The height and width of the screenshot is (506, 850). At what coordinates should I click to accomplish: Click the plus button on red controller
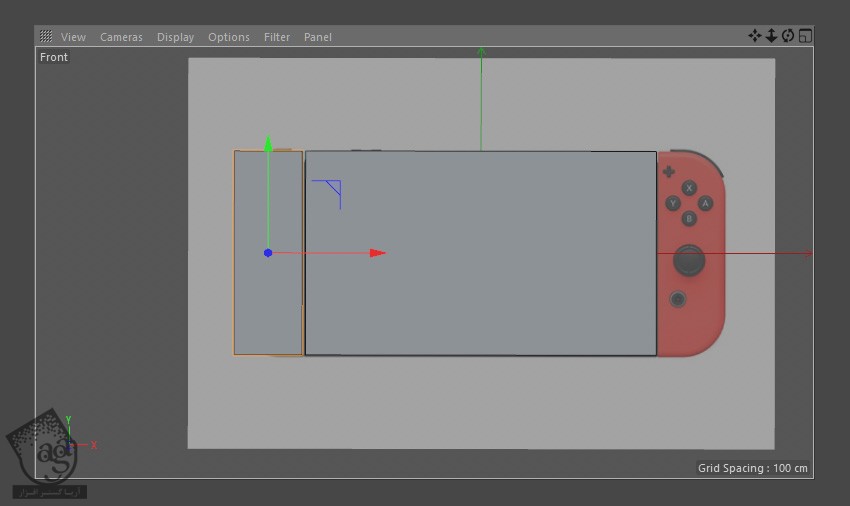[x=668, y=171]
